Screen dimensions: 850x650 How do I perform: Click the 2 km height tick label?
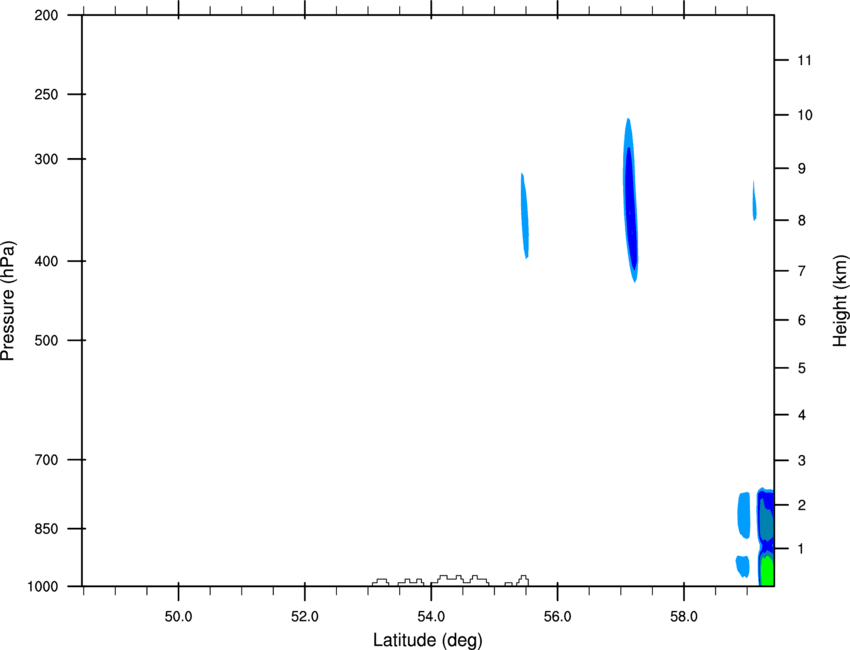coord(802,505)
